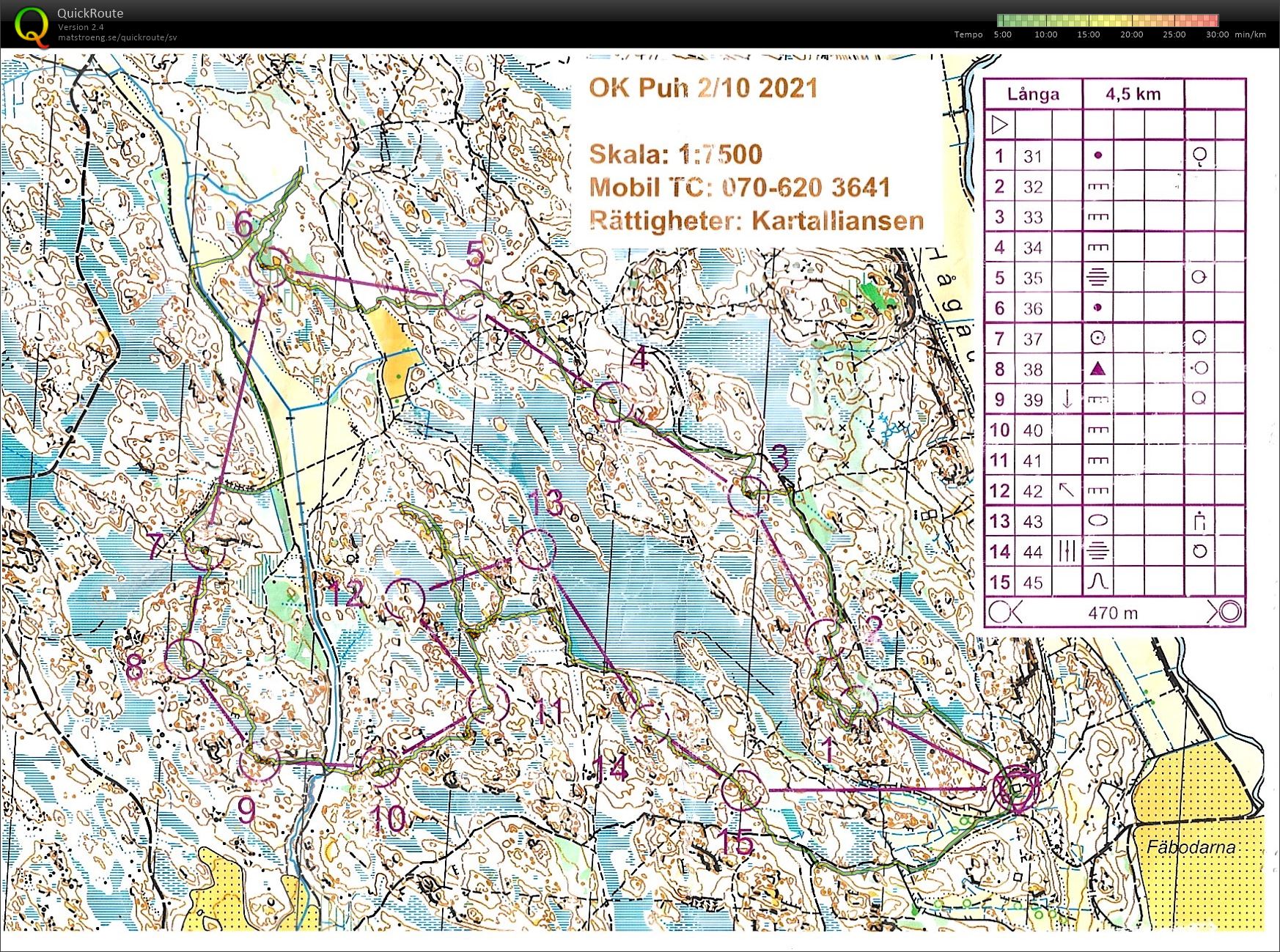This screenshot has height=952, width=1280.
Task: Select control circle 13 on the map
Action: [535, 549]
